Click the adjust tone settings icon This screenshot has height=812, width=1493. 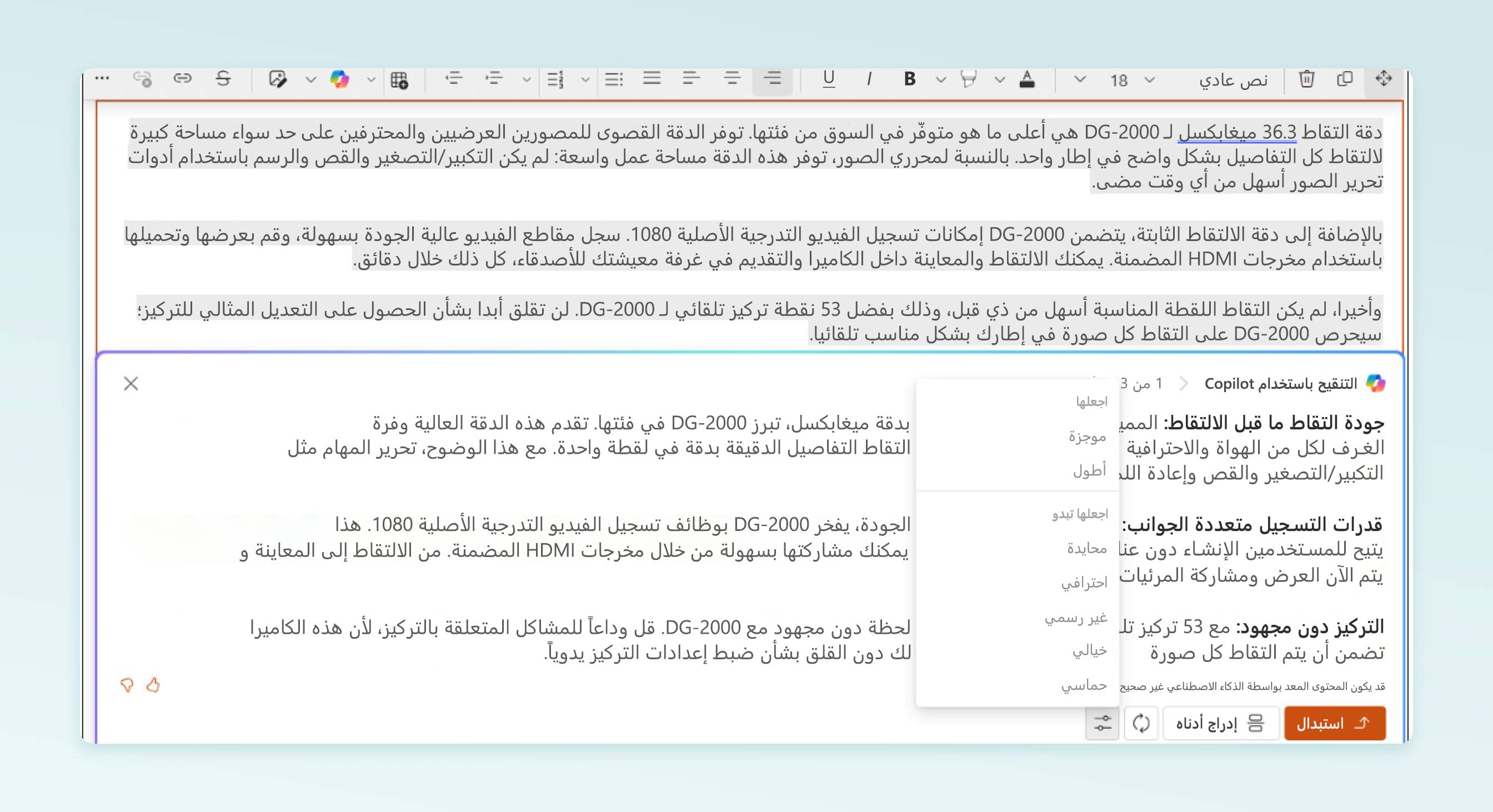point(1103,723)
